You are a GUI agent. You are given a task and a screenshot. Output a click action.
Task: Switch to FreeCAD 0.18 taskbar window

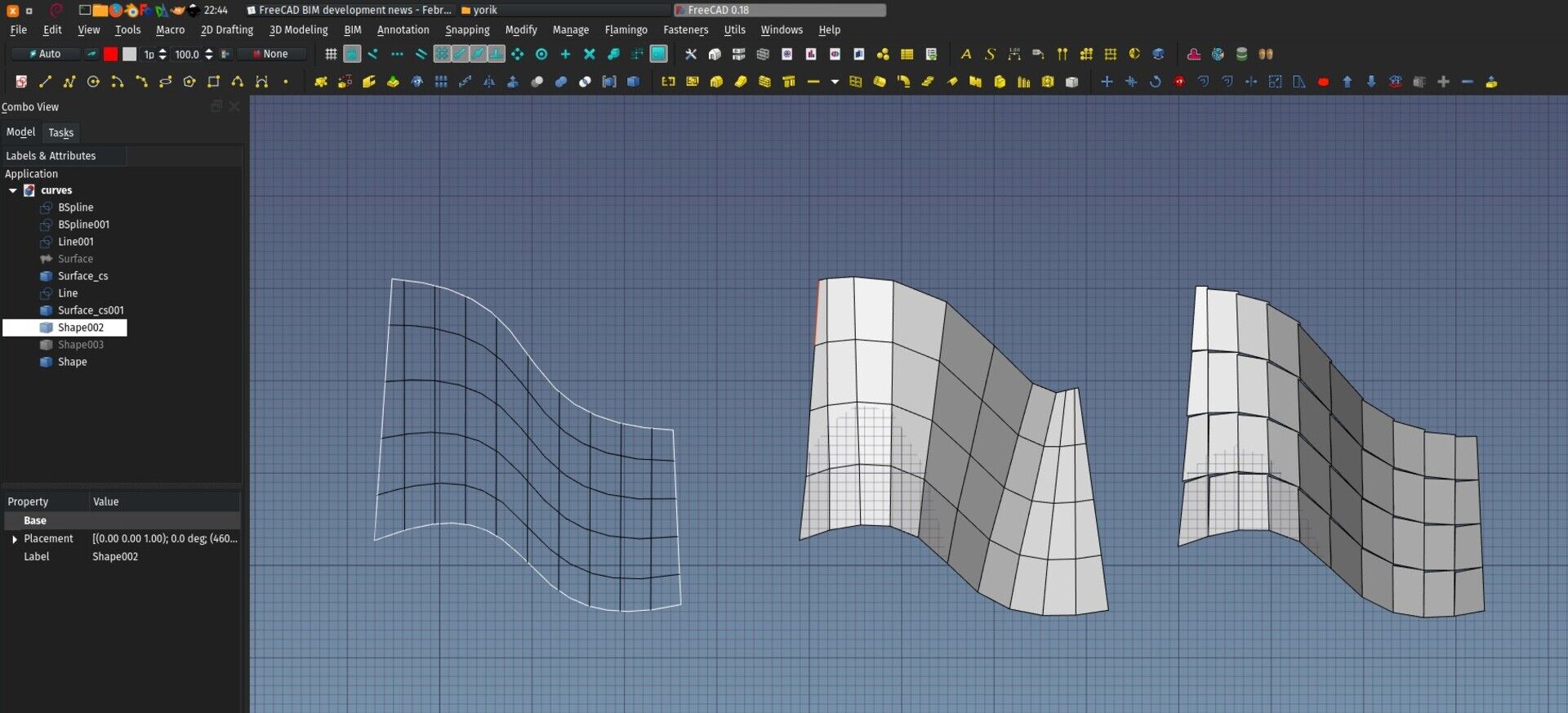[780, 10]
